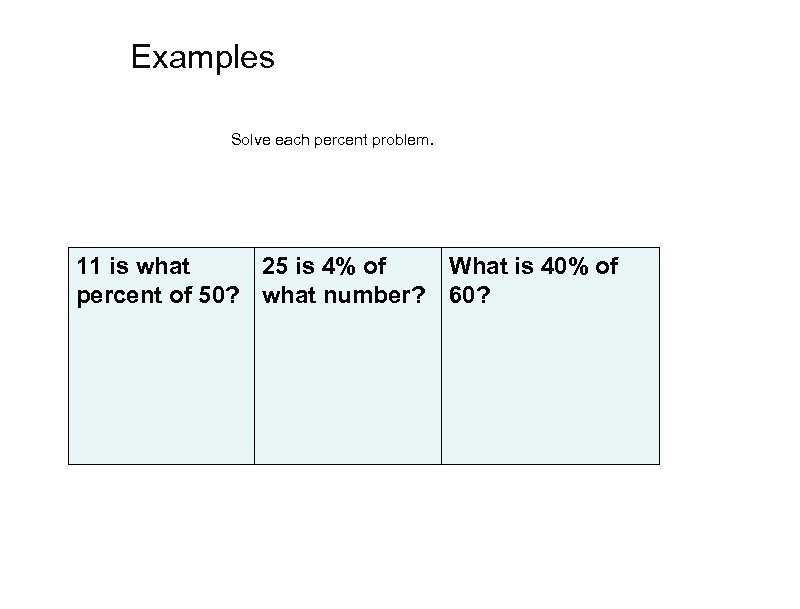This screenshot has height=609, width=800.
Task: Select the "25 is 4% of what number?" question
Action: click(347, 281)
